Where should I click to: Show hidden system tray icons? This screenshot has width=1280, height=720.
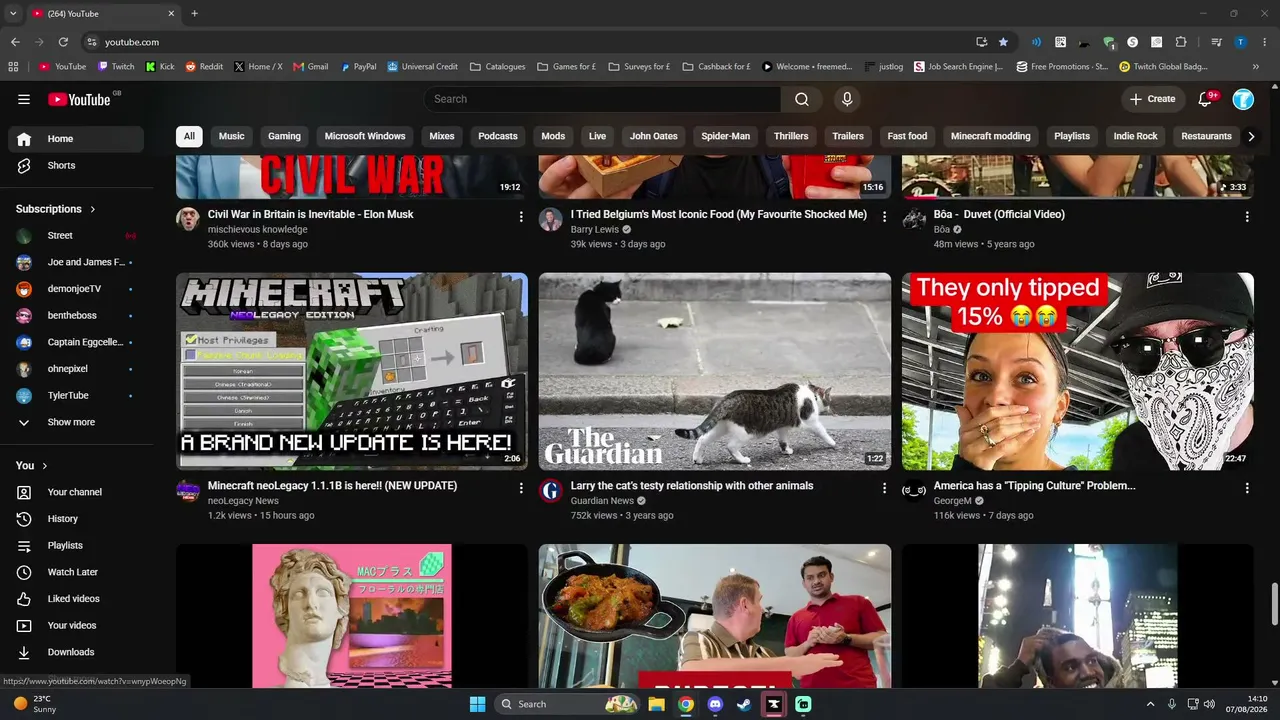click(x=1150, y=704)
